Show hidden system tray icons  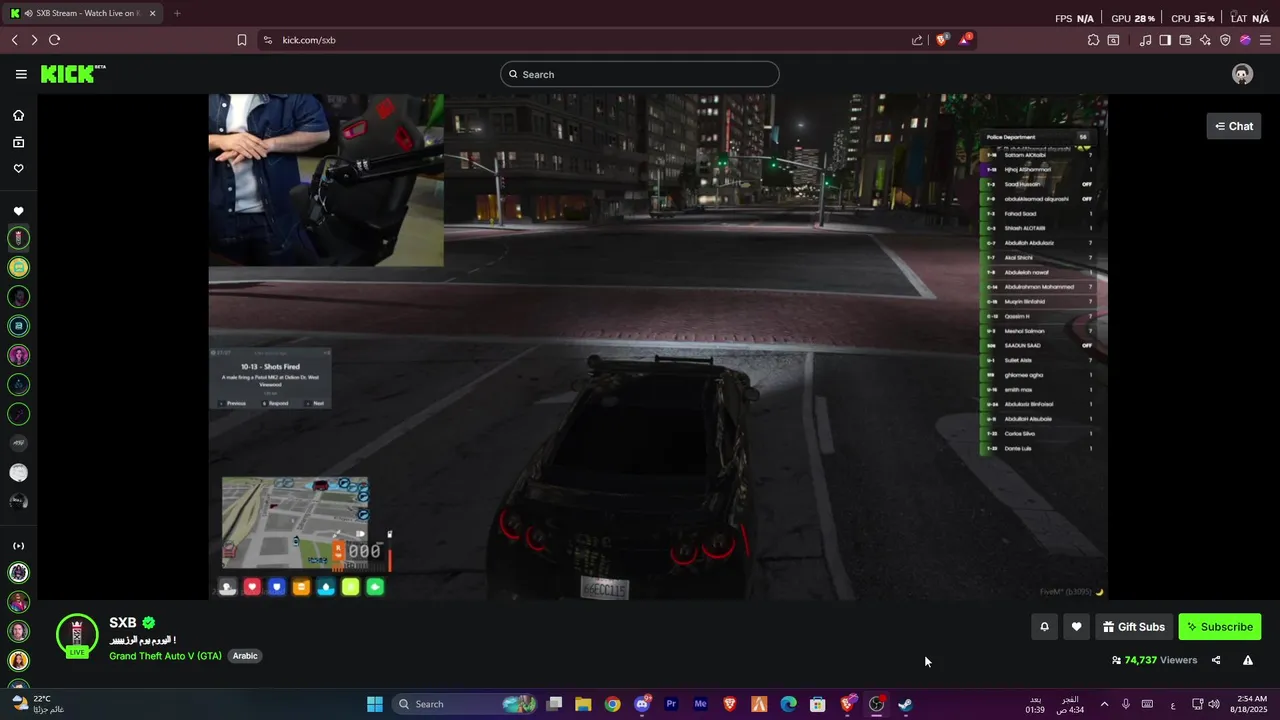point(1104,704)
